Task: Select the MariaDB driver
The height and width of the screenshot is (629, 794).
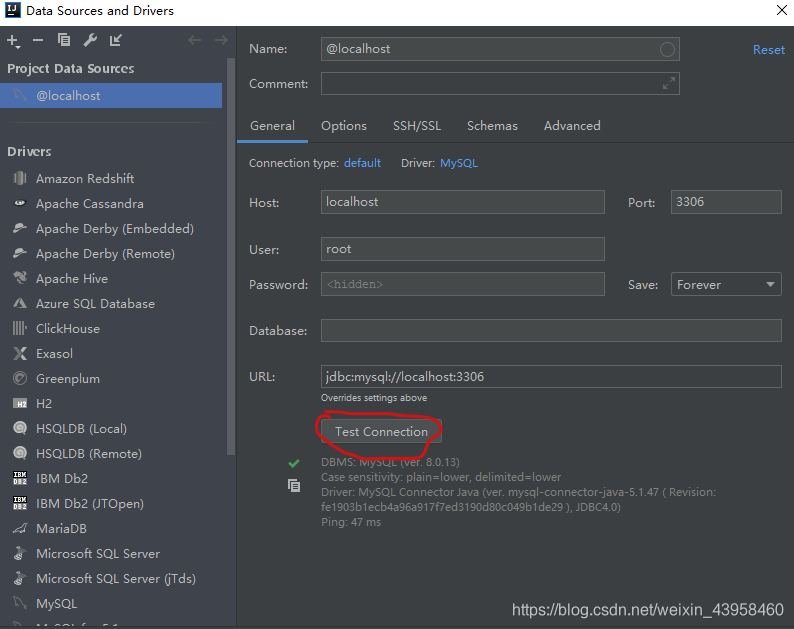Action: click(x=111, y=529)
